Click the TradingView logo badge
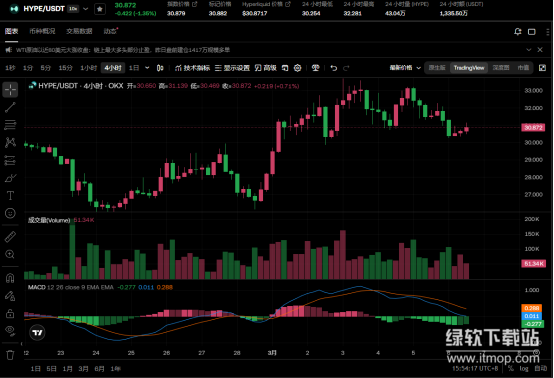 click(37, 333)
